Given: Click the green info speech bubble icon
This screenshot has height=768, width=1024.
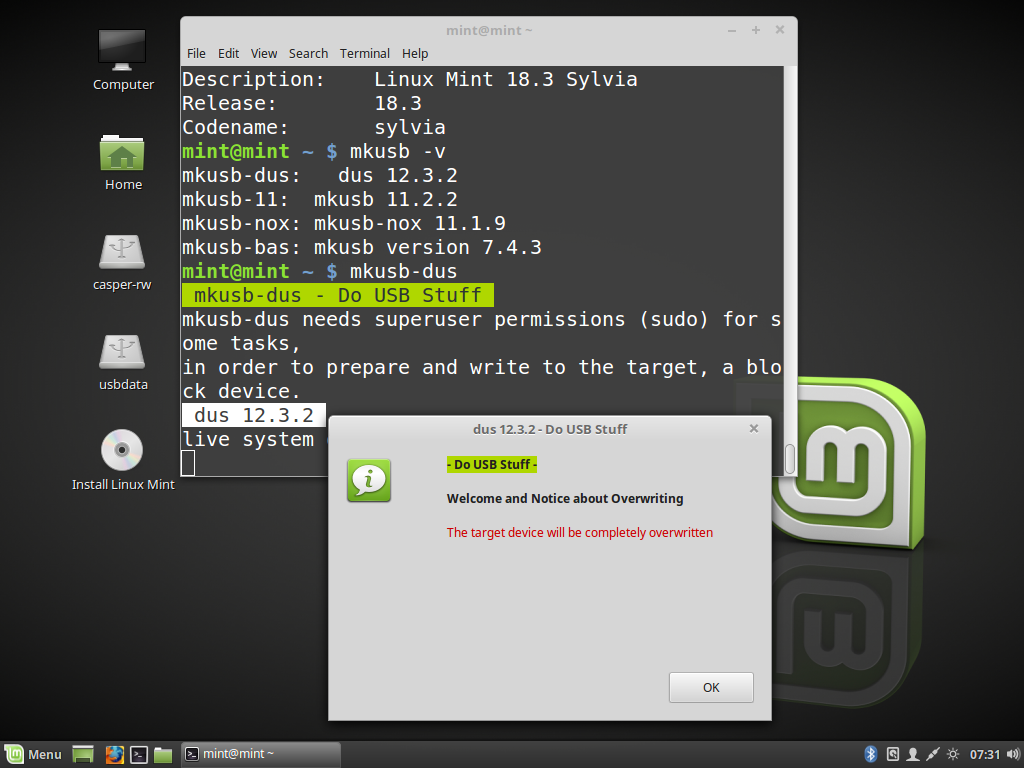Looking at the screenshot, I should tap(369, 480).
